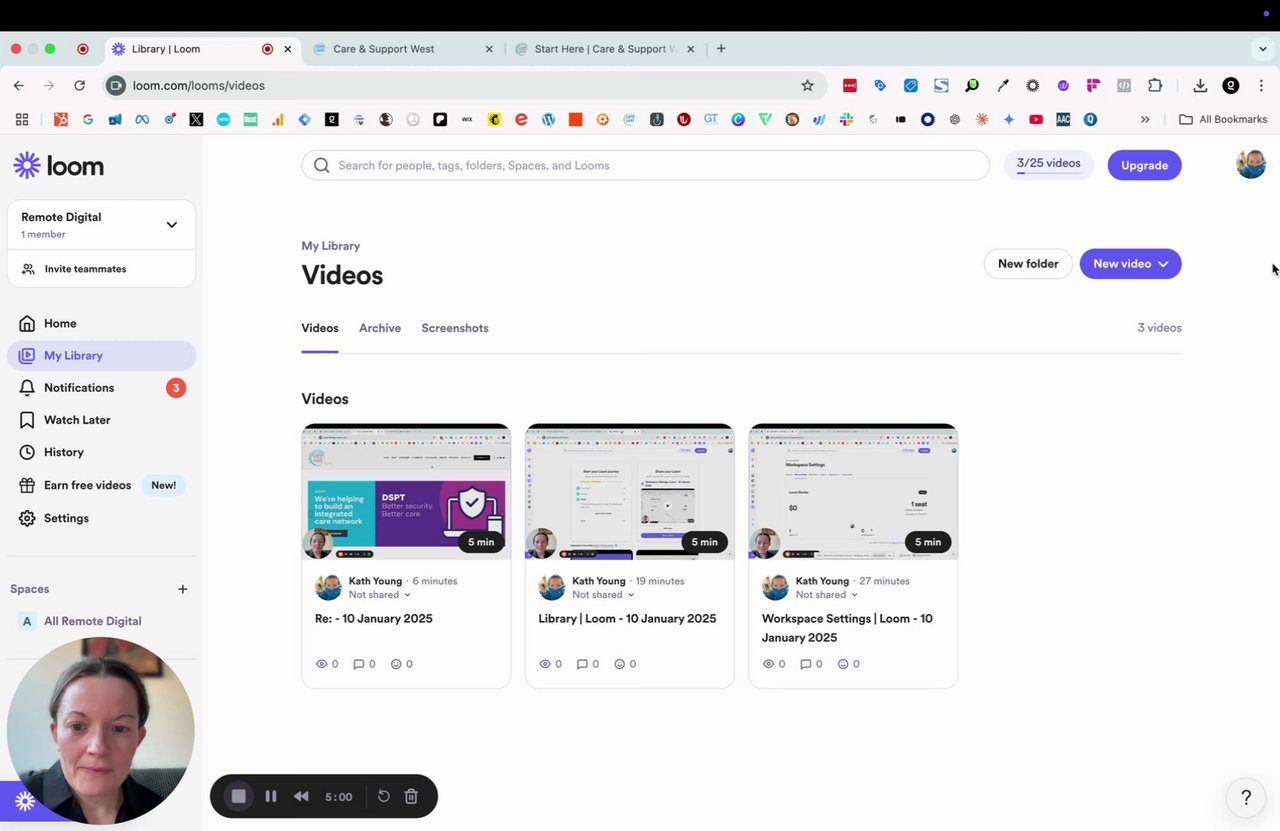The width and height of the screenshot is (1280, 831).
Task: Switch to the Screenshots tab
Action: (x=455, y=328)
